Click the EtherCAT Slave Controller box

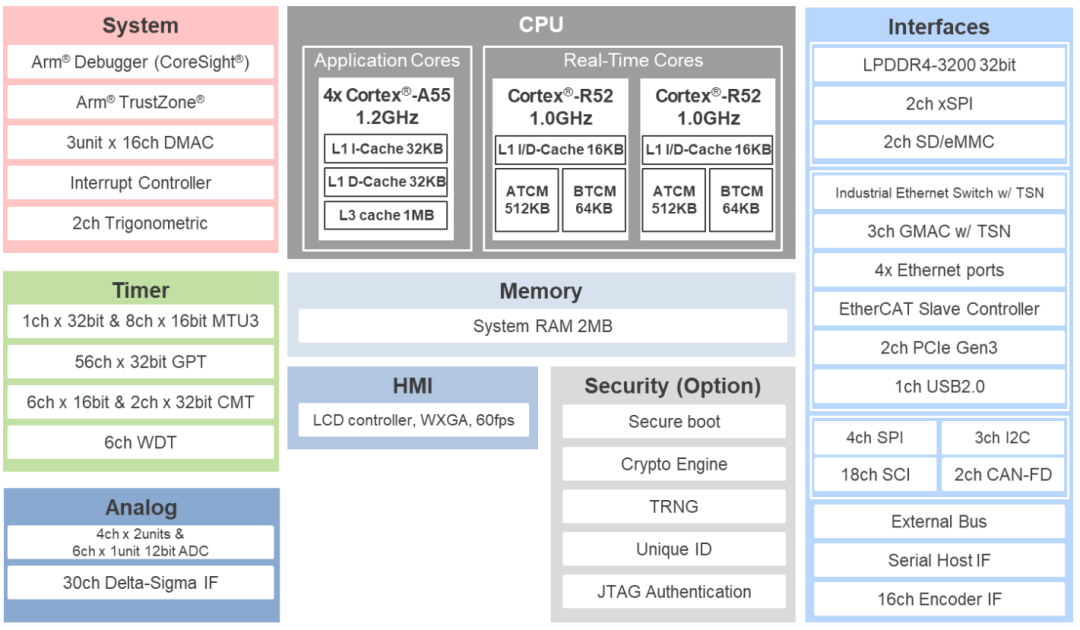(939, 309)
